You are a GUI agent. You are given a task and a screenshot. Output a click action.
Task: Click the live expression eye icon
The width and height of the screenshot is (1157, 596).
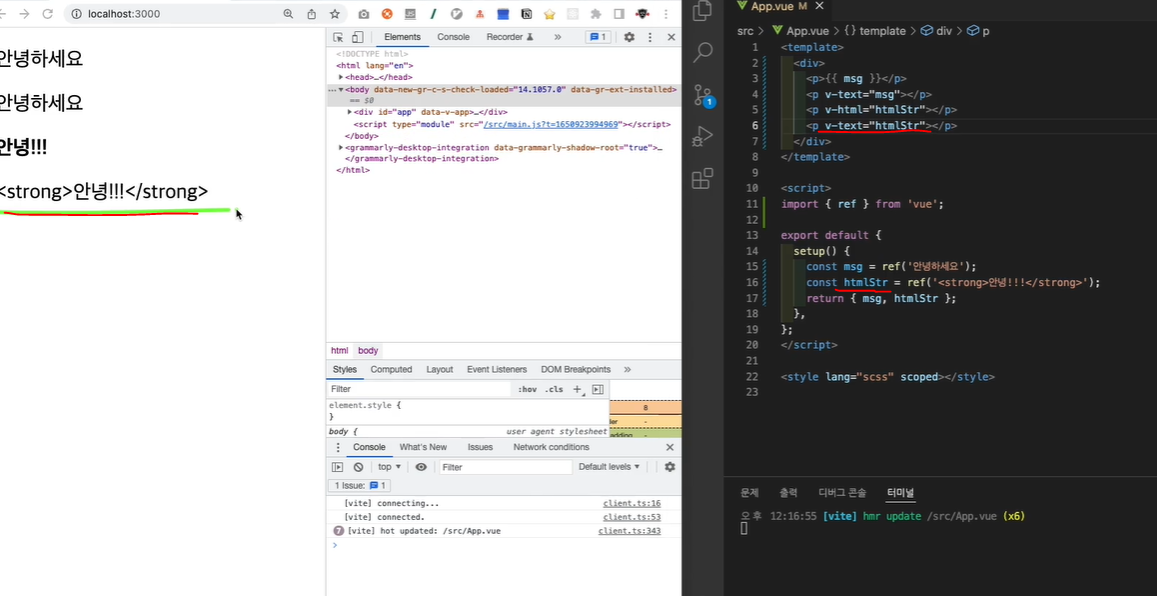(421, 467)
